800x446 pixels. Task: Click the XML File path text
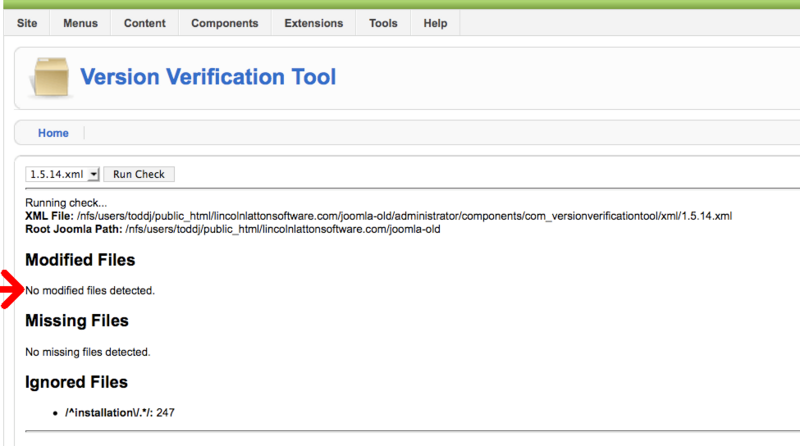point(379,216)
